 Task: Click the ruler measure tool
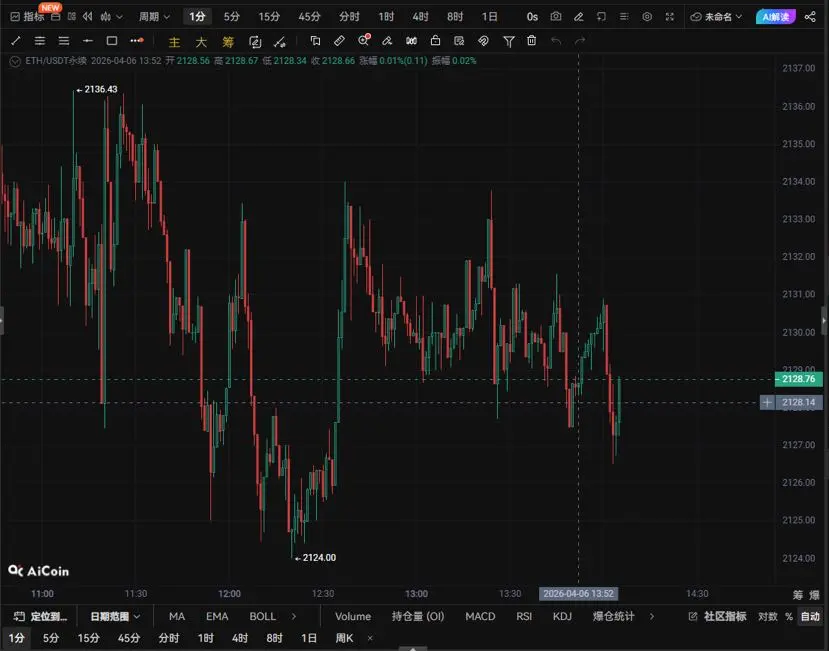(x=339, y=41)
